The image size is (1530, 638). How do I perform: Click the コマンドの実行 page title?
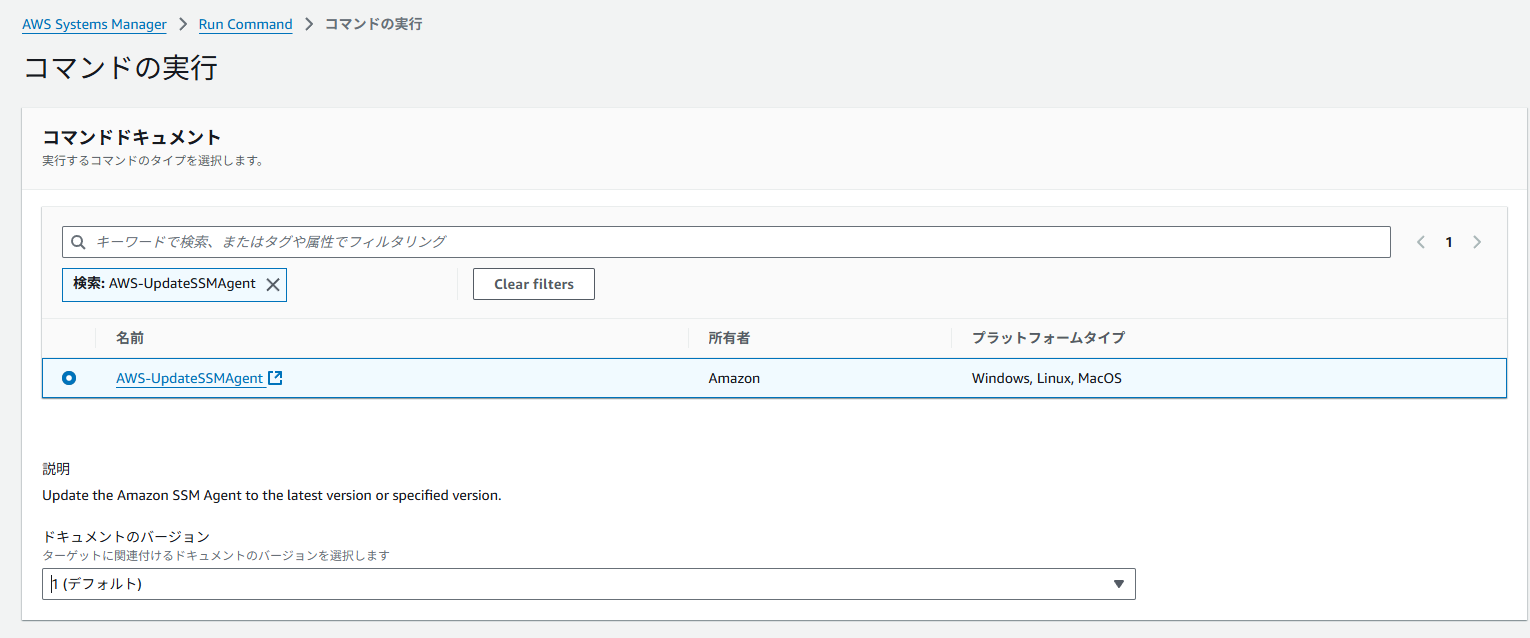120,68
